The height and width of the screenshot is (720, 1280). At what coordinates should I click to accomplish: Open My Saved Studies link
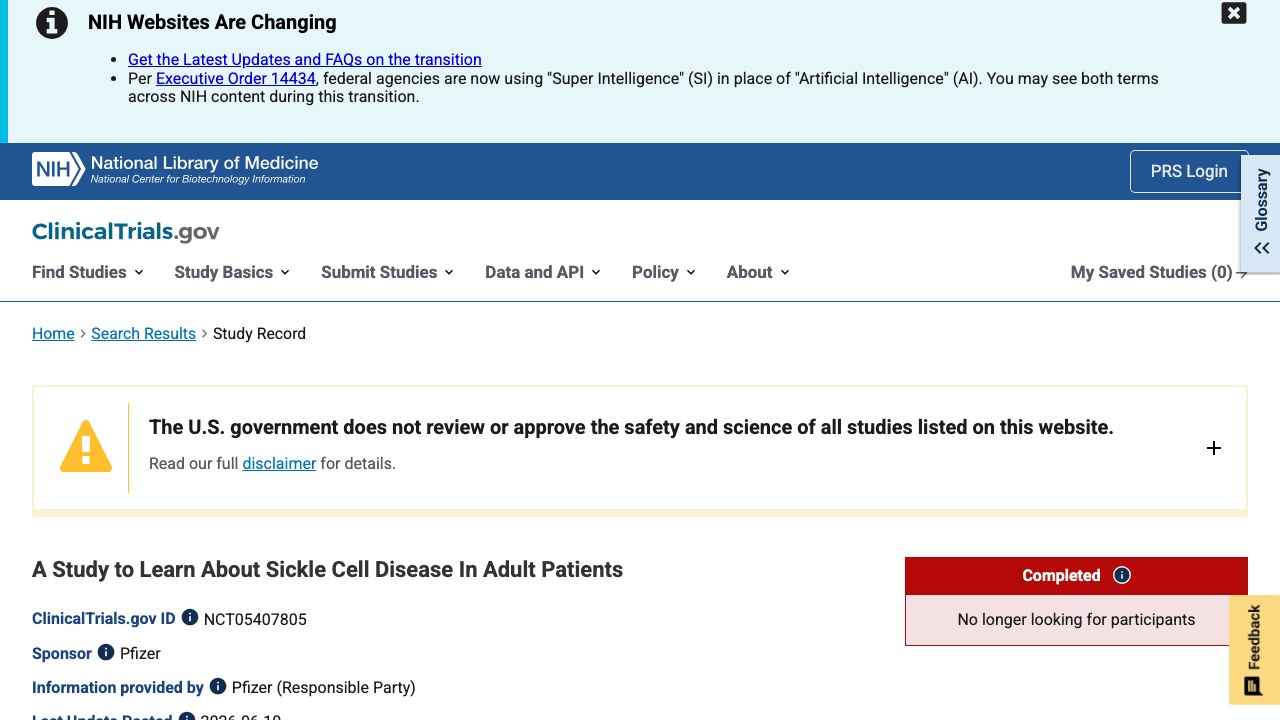1159,272
